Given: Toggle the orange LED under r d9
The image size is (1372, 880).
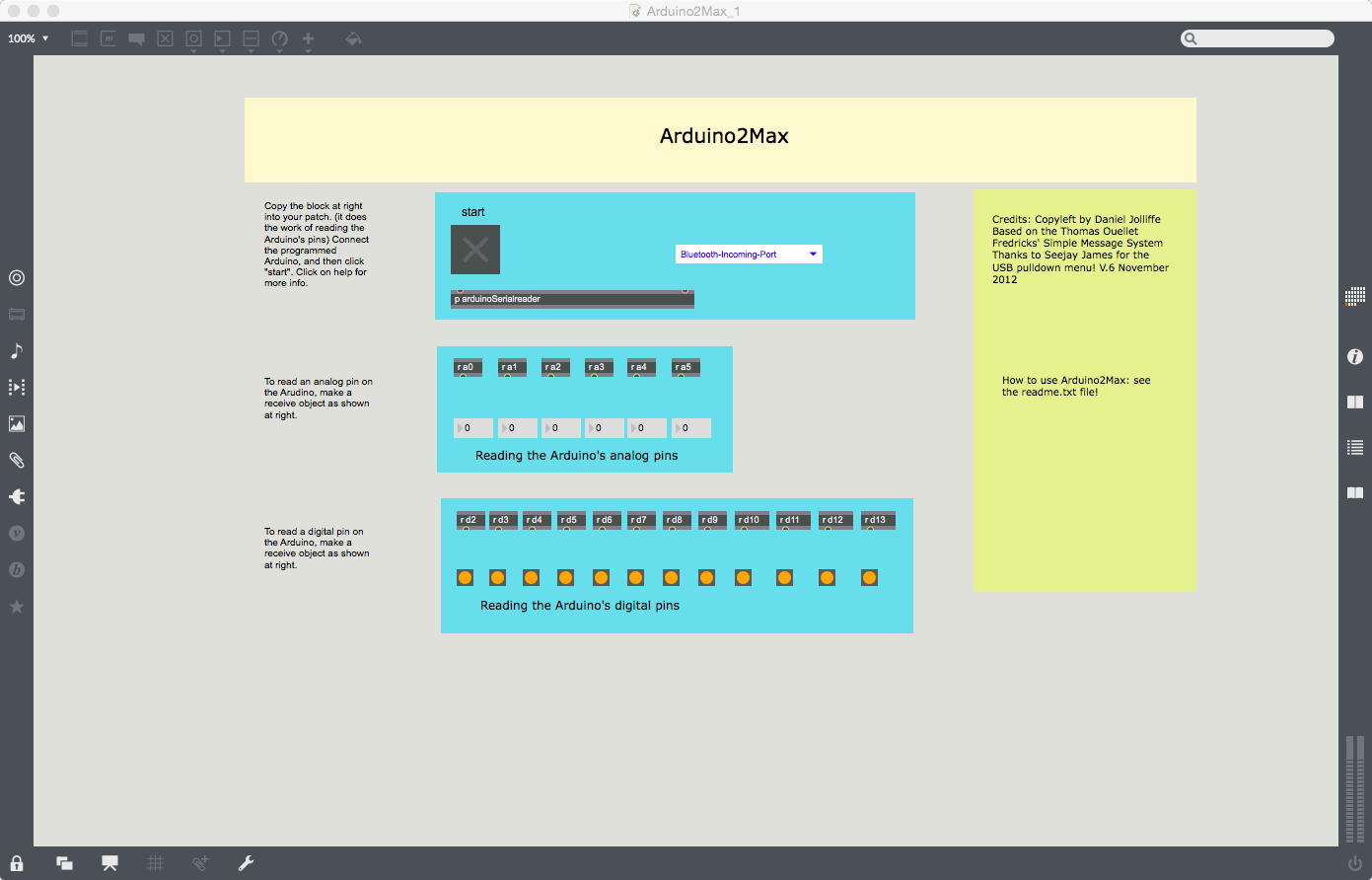Looking at the screenshot, I should (x=706, y=577).
